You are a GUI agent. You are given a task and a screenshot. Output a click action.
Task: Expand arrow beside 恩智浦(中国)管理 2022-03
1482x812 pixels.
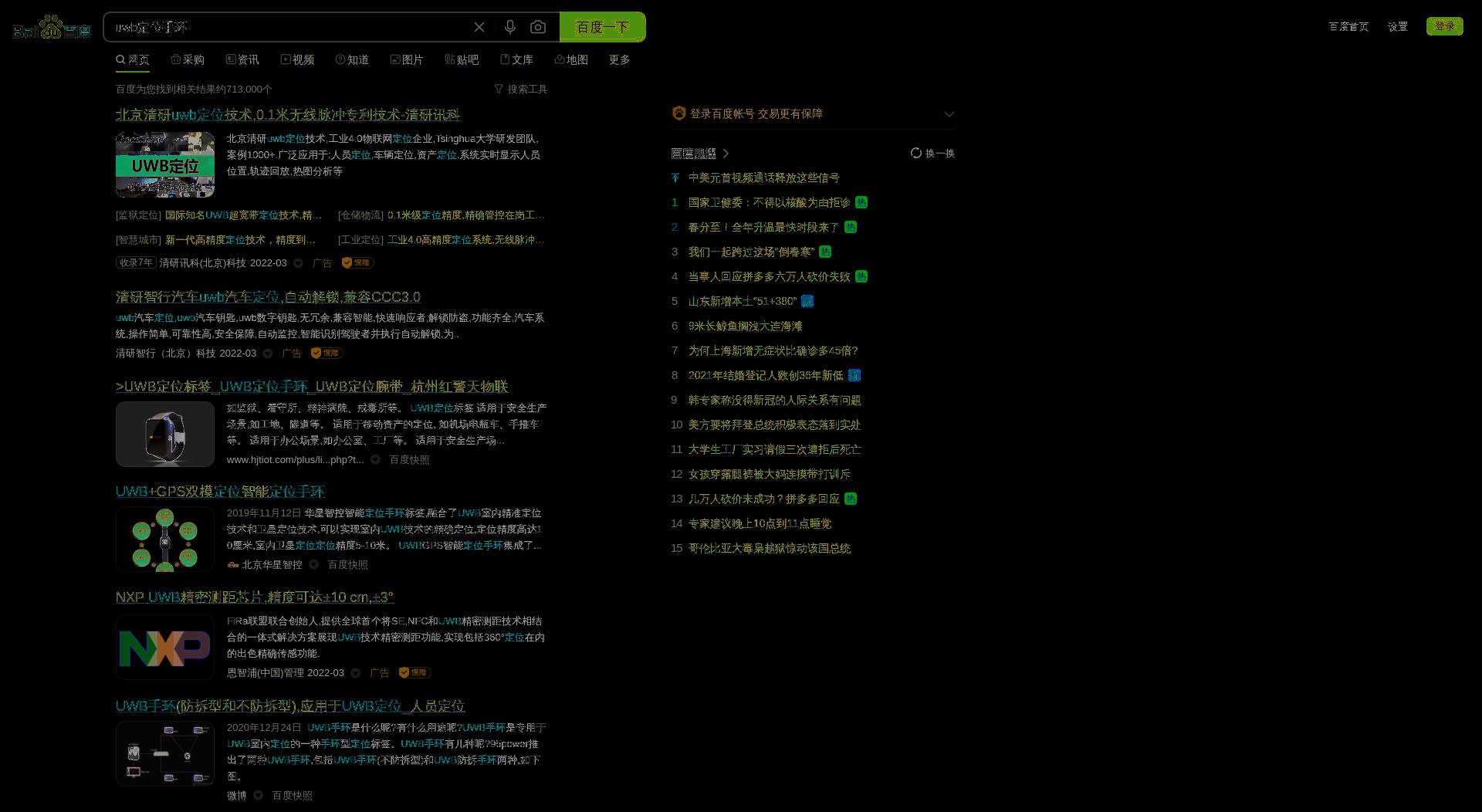point(356,673)
